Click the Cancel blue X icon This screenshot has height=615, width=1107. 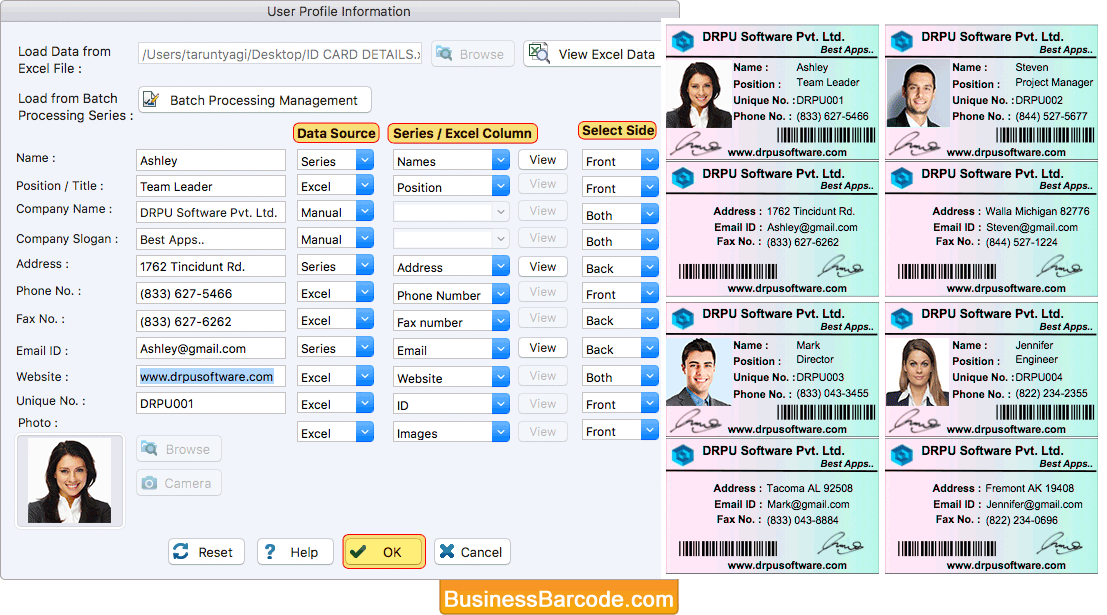coord(446,551)
